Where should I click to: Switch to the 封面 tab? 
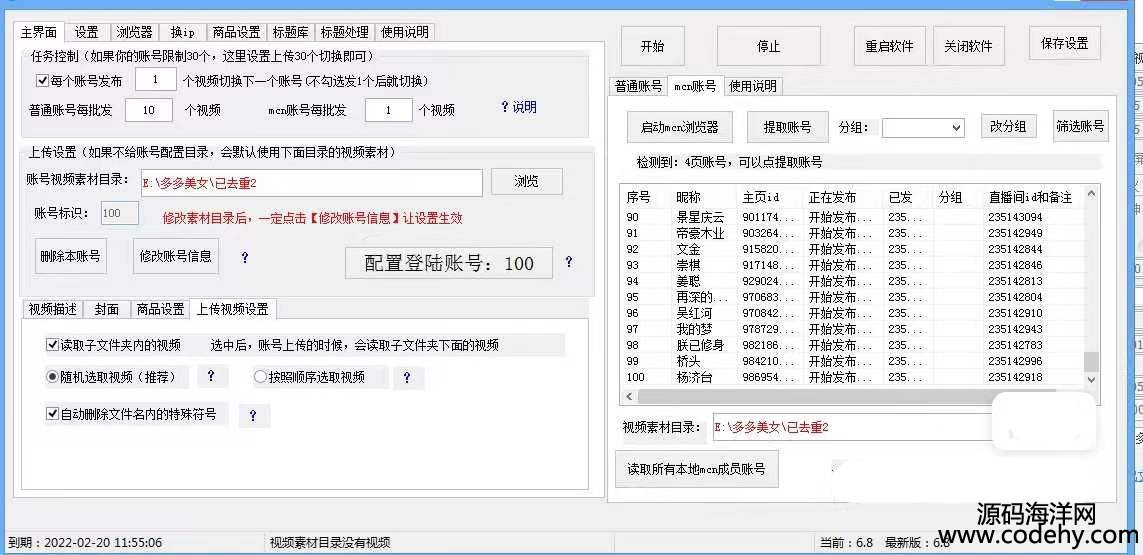(107, 309)
